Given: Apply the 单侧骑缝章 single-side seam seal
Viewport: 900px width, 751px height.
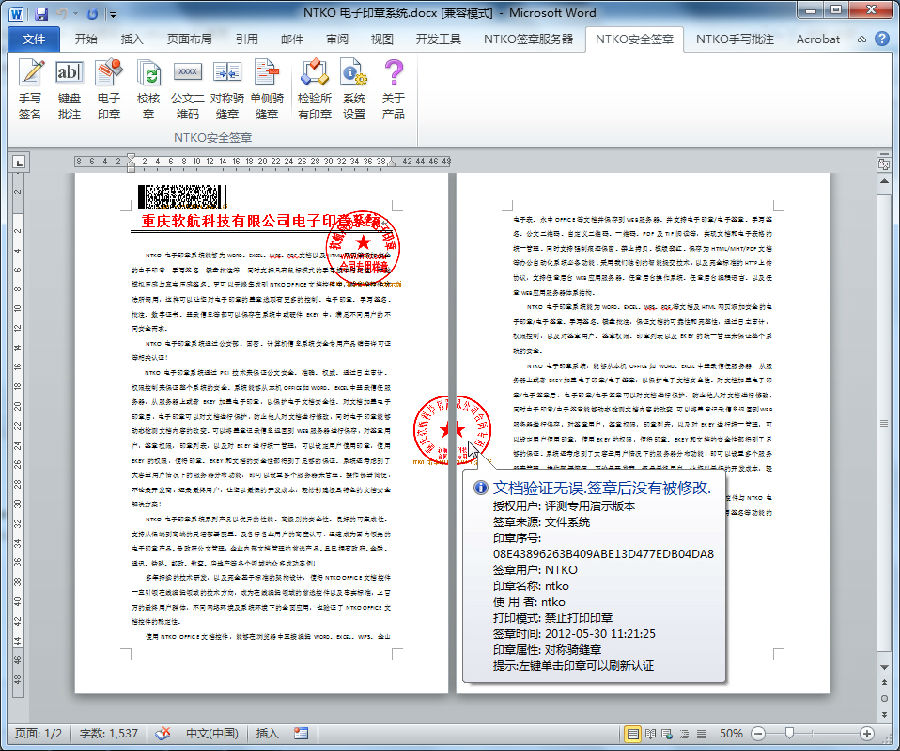Looking at the screenshot, I should click(x=267, y=89).
